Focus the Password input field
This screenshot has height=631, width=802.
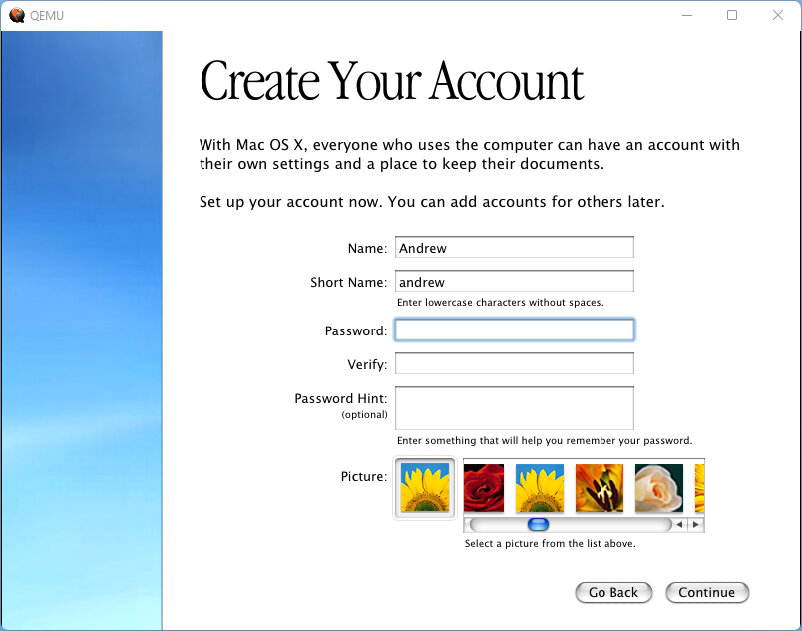pyautogui.click(x=514, y=330)
